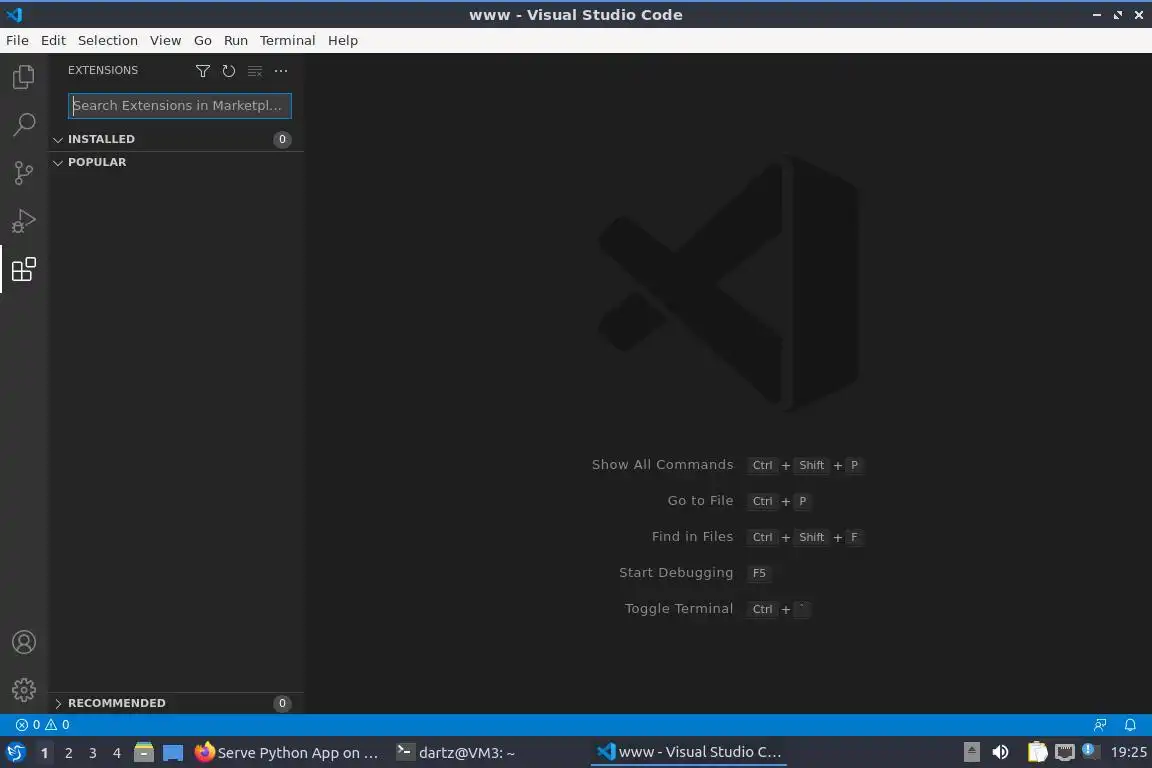Open the View menu

pos(165,40)
